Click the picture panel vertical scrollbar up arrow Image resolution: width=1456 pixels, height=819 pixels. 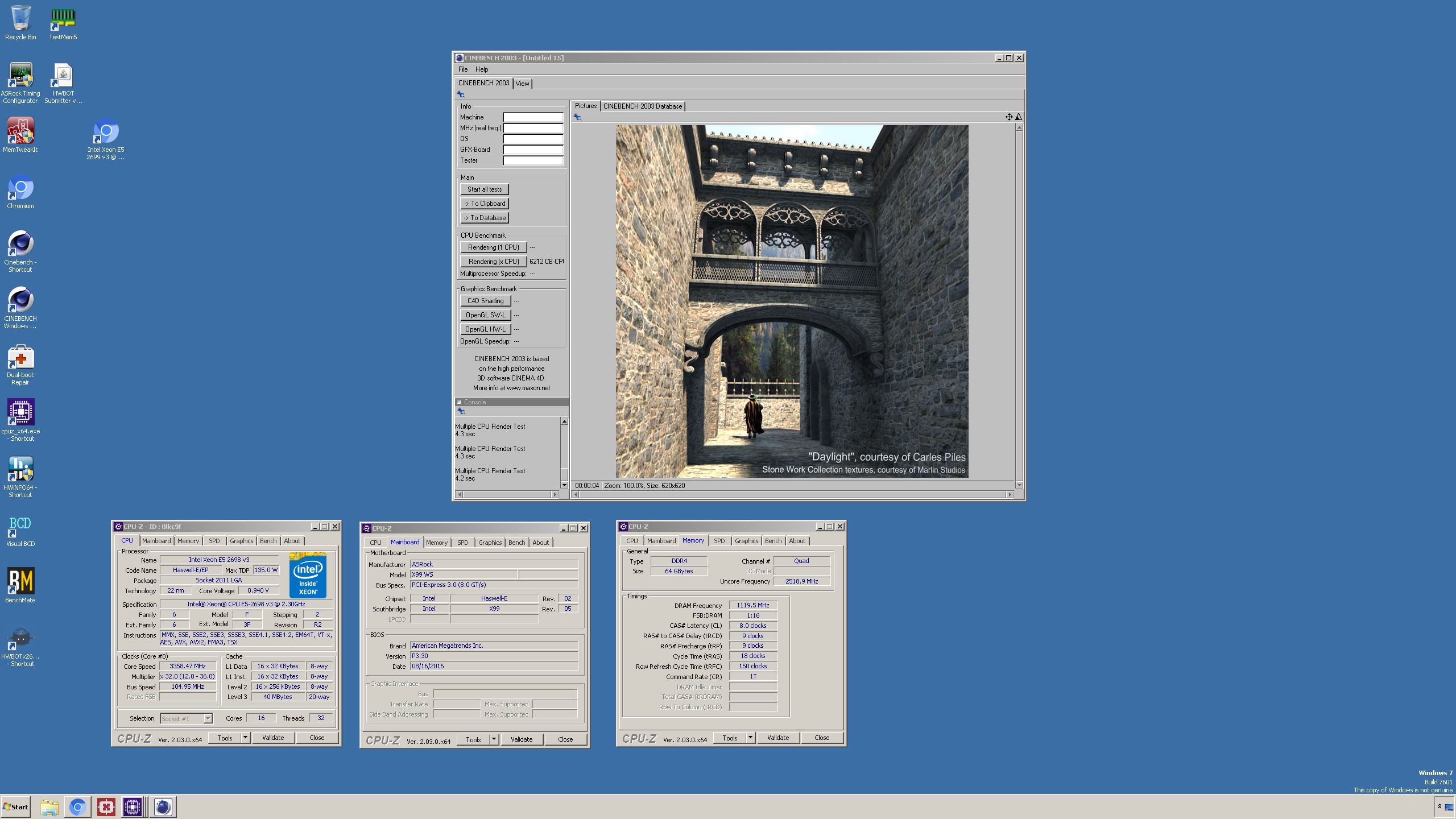coord(1019,127)
